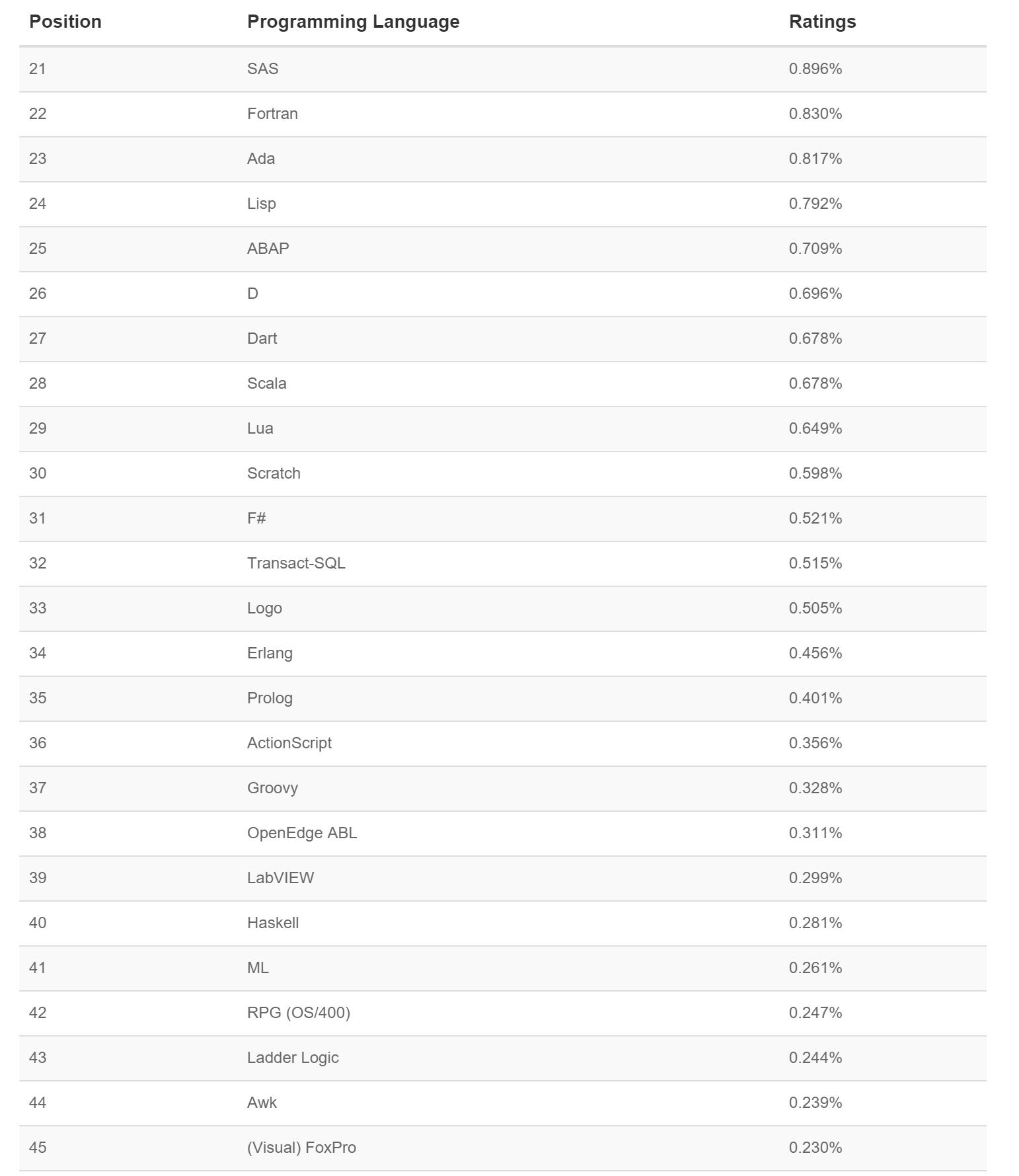Viewport: 1019px width, 1176px height.
Task: Click the OpenEdge ABL entry
Action: [x=302, y=833]
